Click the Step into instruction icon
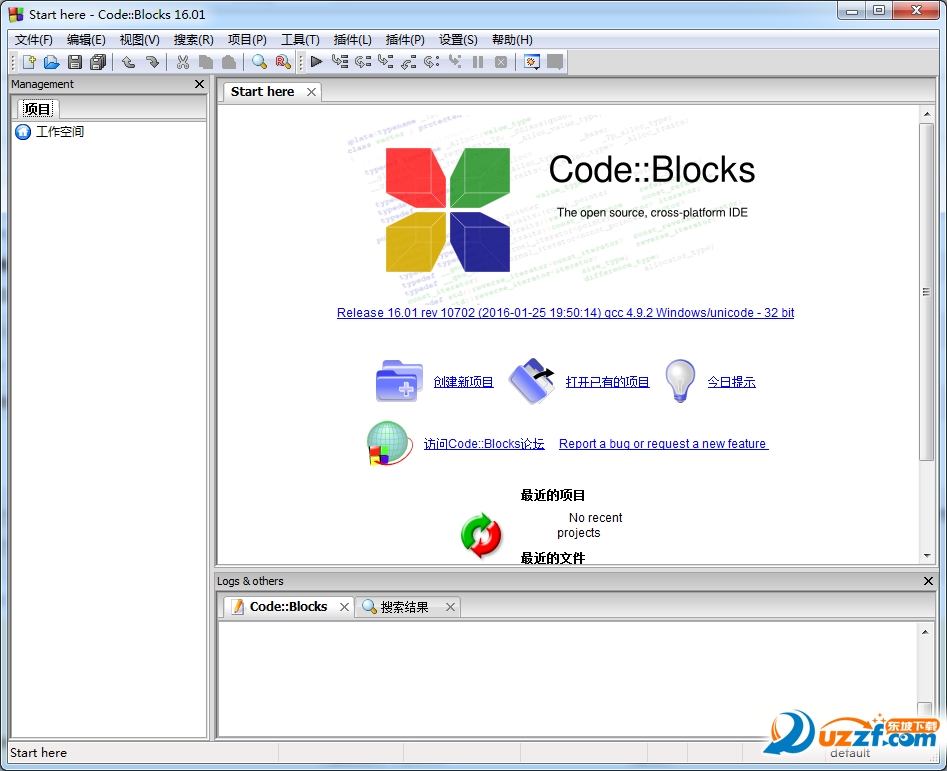This screenshot has height=771, width=947. (x=455, y=61)
